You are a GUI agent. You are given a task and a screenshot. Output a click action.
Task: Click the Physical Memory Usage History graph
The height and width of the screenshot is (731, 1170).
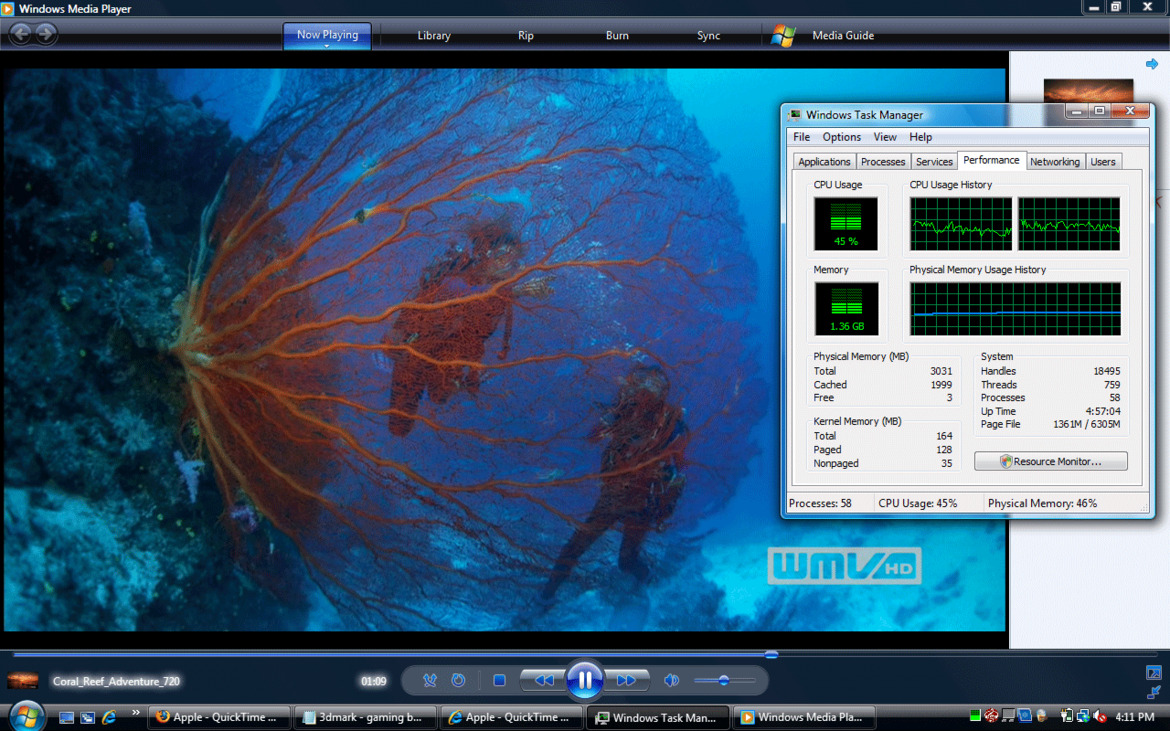(1015, 309)
